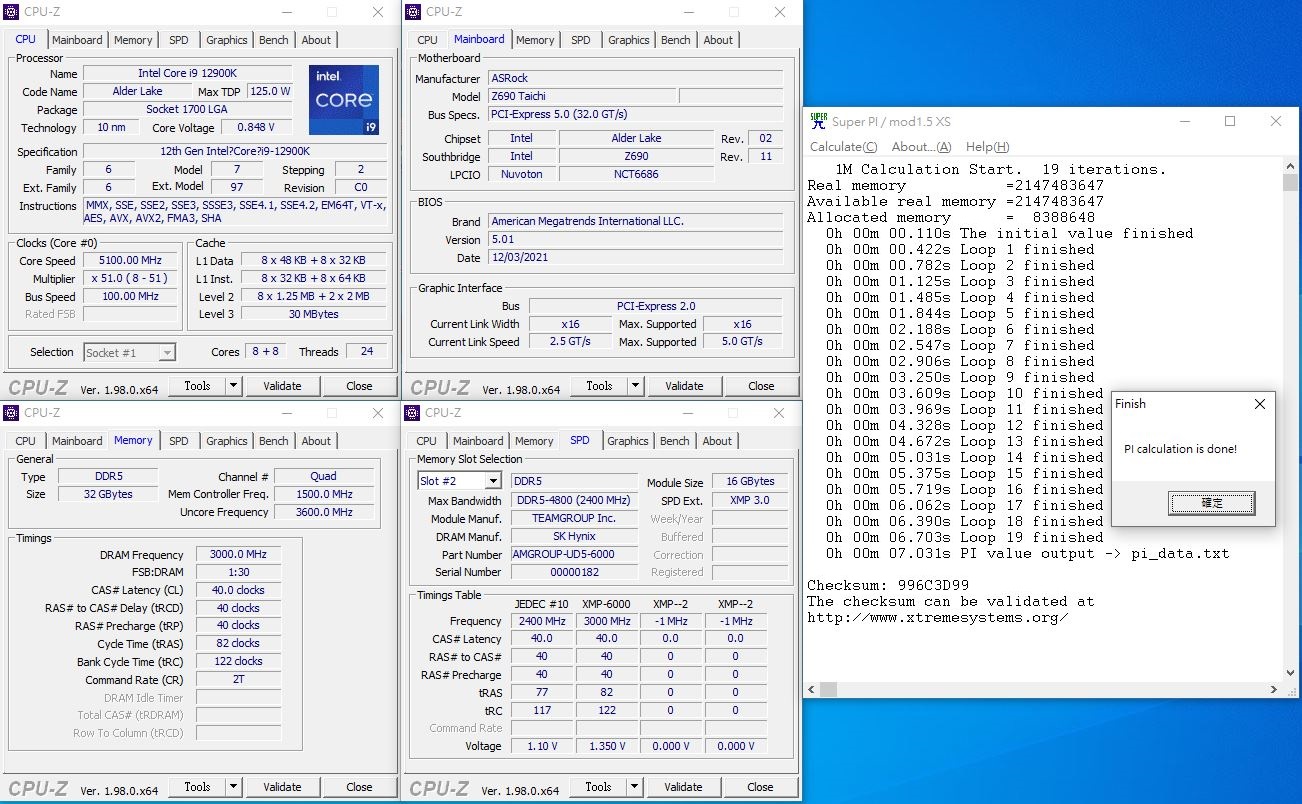The width and height of the screenshot is (1302, 804).
Task: Click the Super PI horizontal scrollbar right arrow
Action: click(x=1276, y=690)
